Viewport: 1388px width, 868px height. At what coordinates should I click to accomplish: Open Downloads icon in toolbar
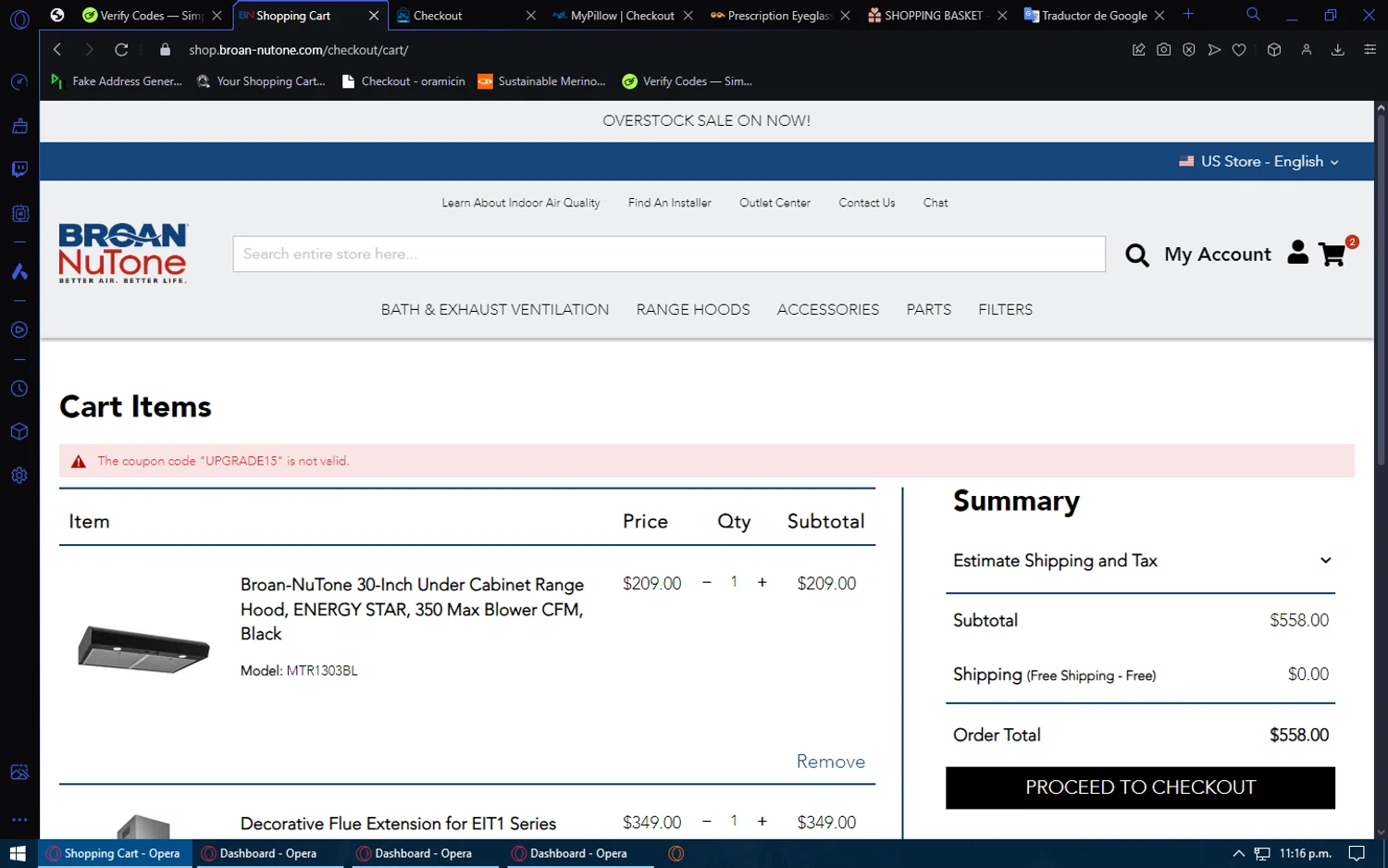click(x=1338, y=50)
